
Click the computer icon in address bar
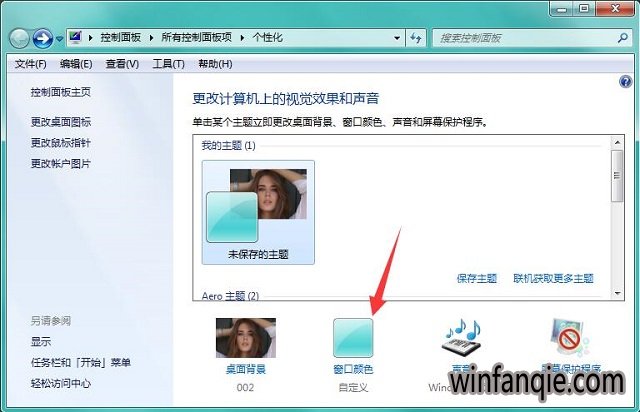tap(75, 38)
